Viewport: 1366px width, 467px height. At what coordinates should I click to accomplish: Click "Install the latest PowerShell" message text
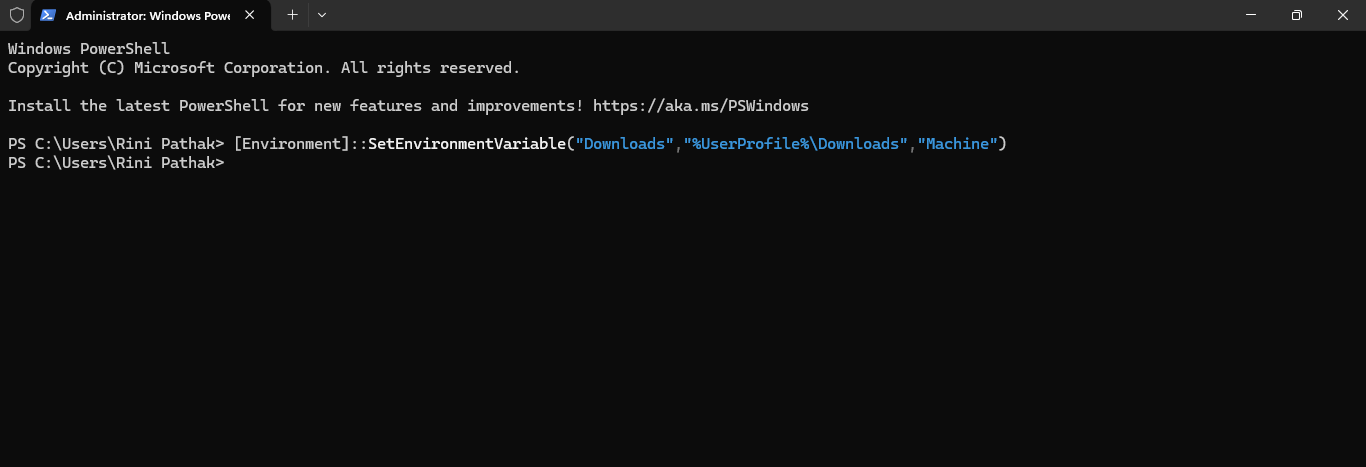point(150,105)
